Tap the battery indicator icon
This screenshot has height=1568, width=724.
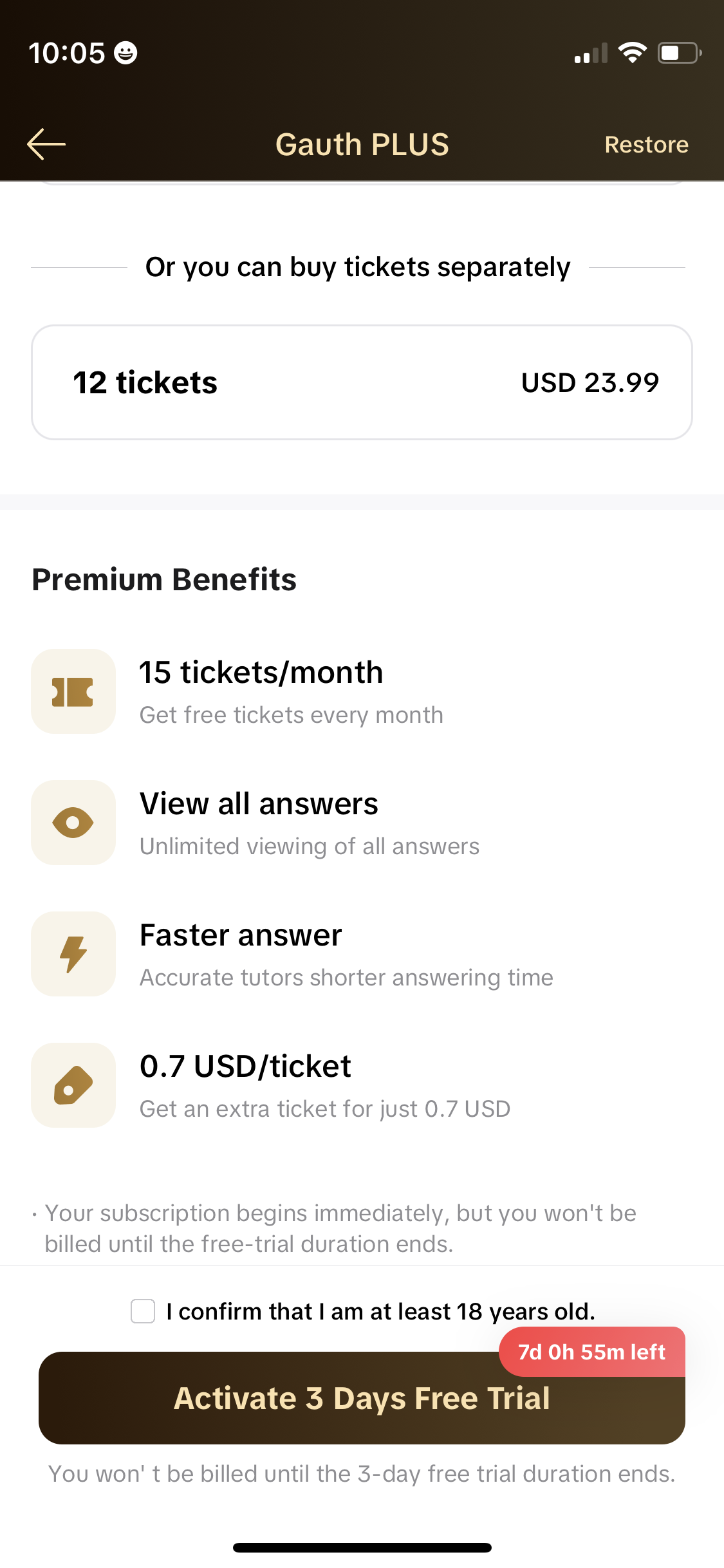[x=678, y=53]
